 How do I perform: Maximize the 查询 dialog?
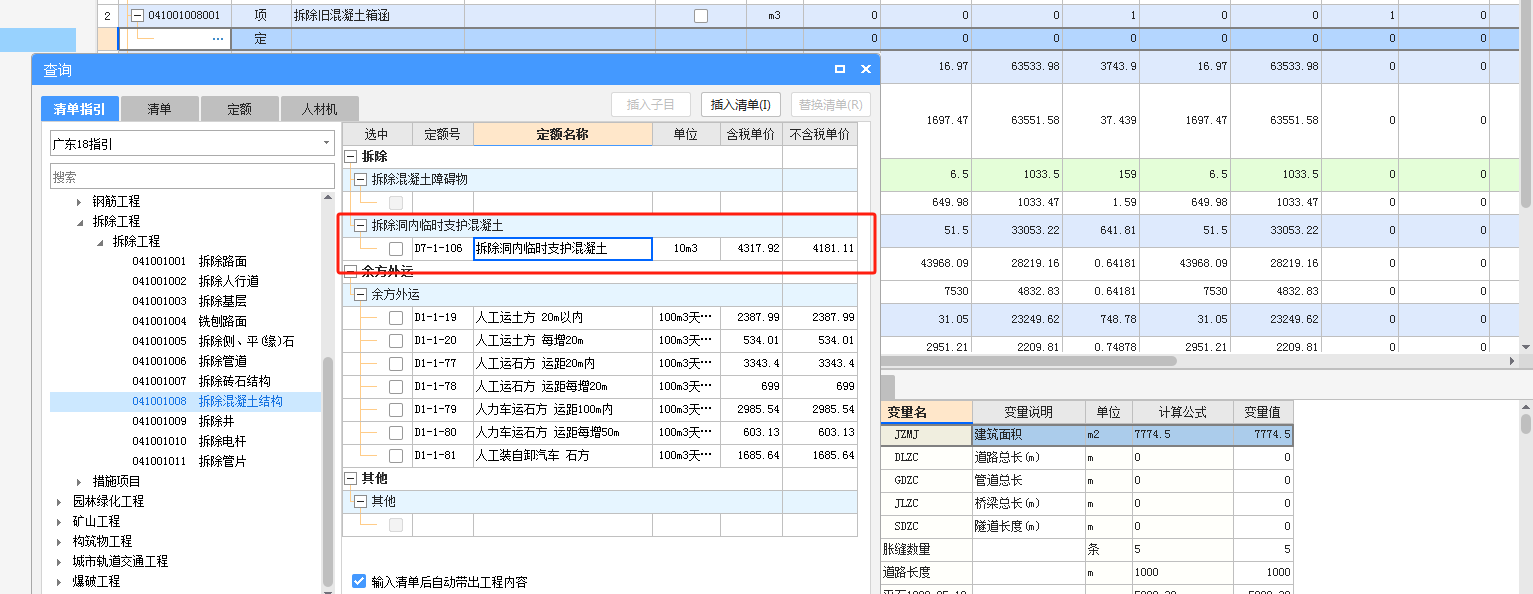coord(840,70)
